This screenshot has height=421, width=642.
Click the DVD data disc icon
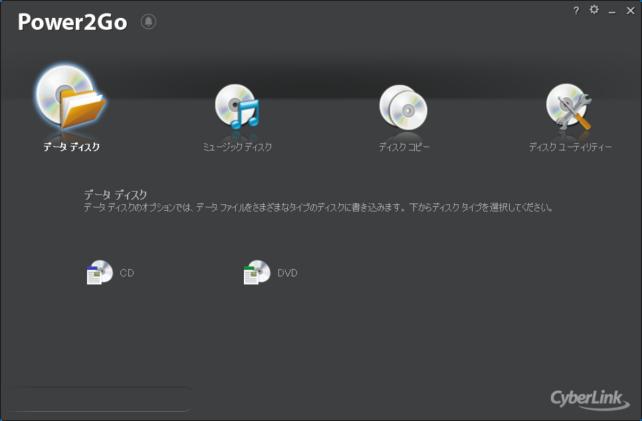pyautogui.click(x=257, y=272)
